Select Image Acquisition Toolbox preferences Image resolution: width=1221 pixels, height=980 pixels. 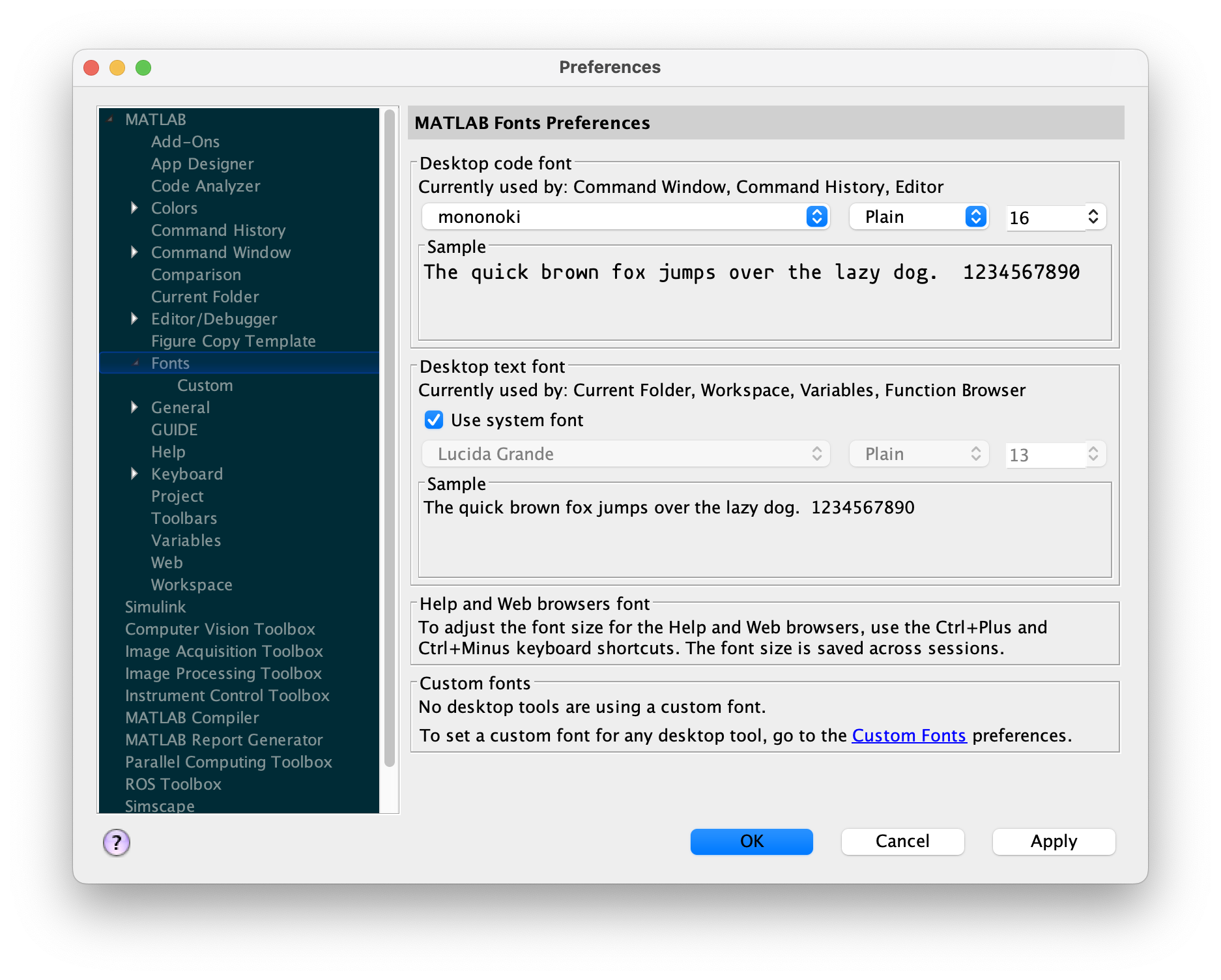[x=223, y=651]
